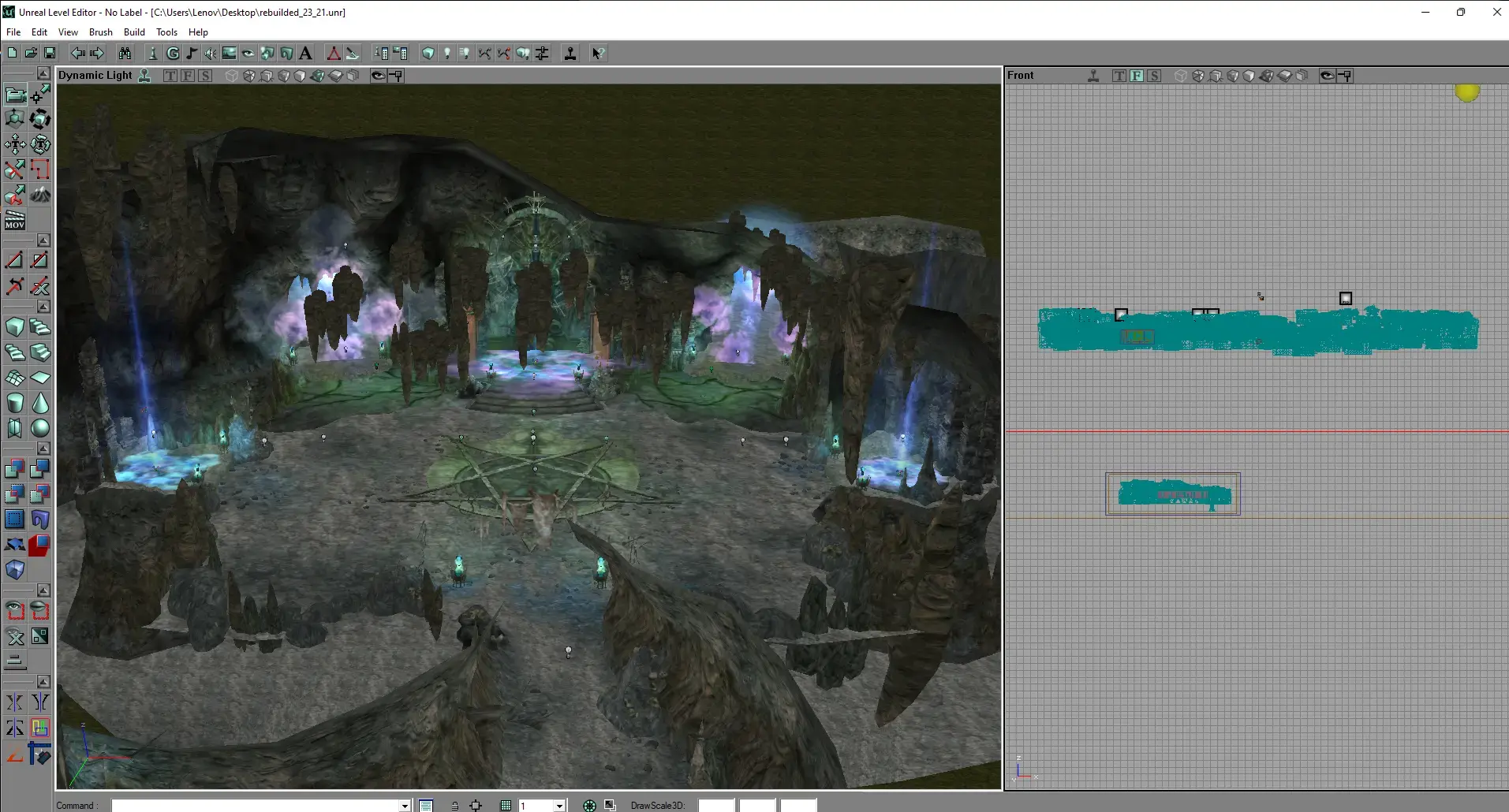This screenshot has height=812, width=1509.
Task: Select the Brush Scaling tool
Action: (15, 119)
